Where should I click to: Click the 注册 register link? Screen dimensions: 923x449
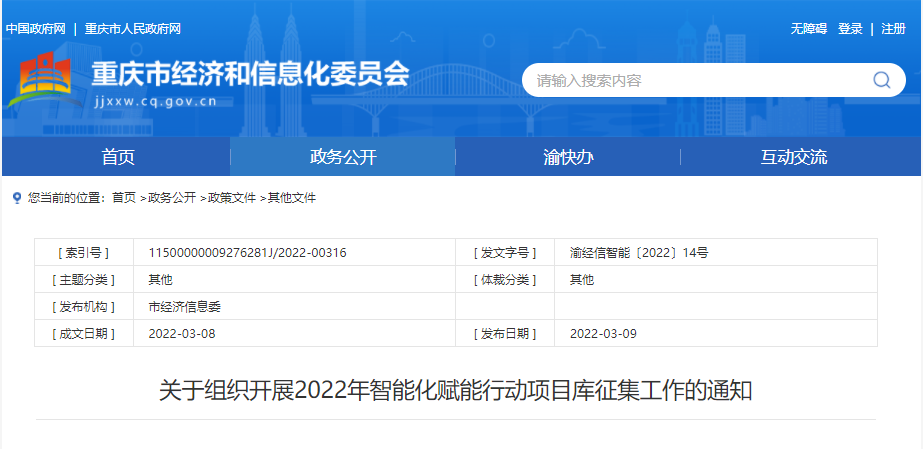pos(893,29)
